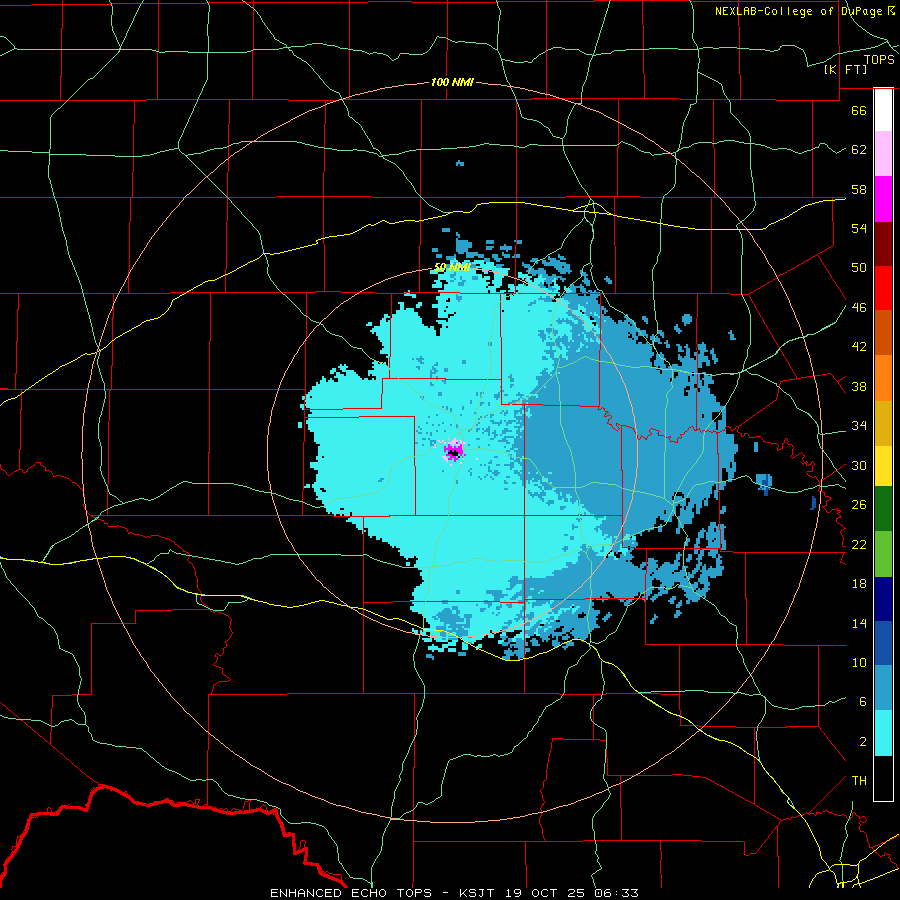900x900 pixels.
Task: Click the "66" legend value
Action: click(x=859, y=110)
